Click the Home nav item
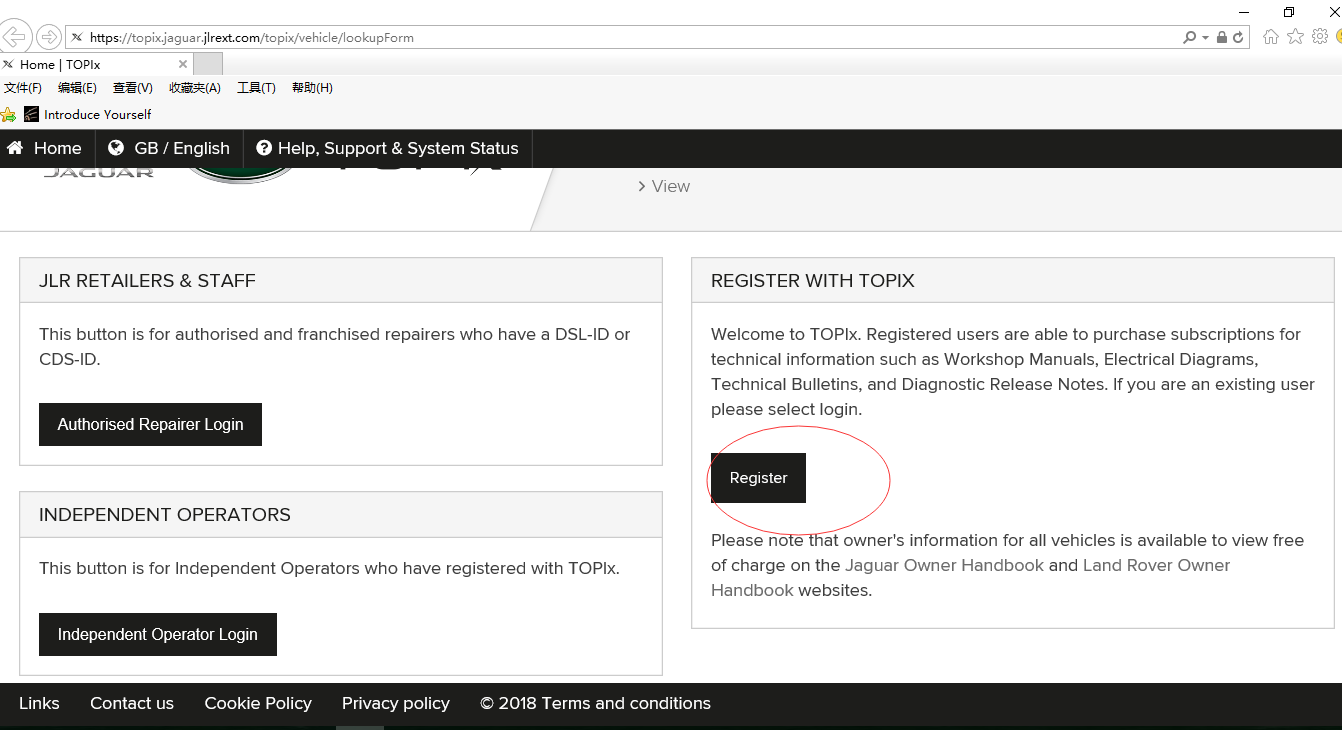This screenshot has width=1342, height=730. 45,148
